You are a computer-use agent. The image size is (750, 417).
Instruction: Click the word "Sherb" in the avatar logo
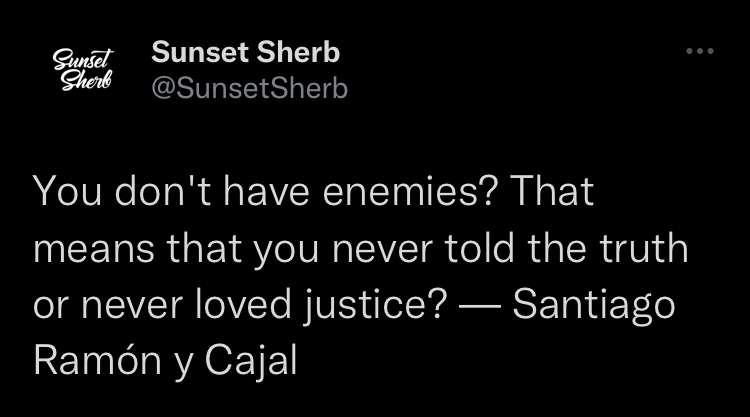click(87, 80)
